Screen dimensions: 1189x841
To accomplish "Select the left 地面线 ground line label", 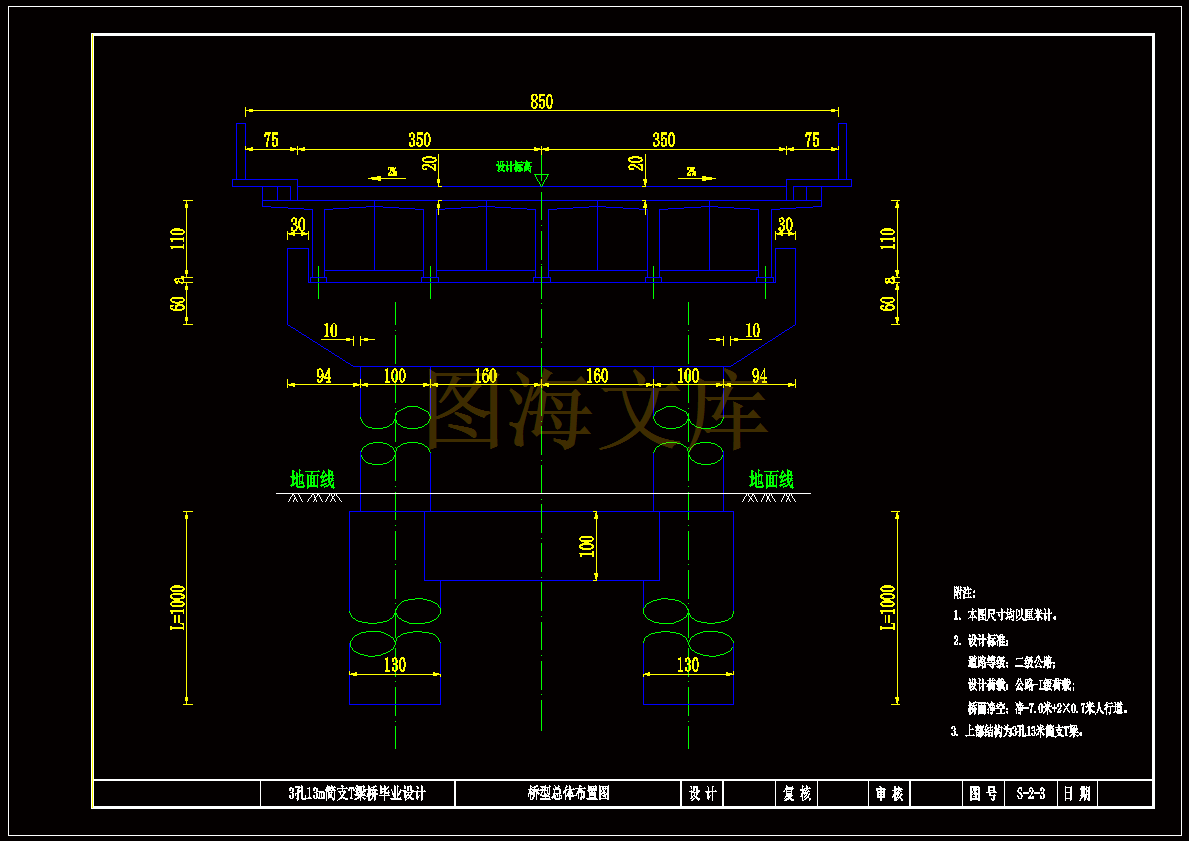I will [x=312, y=479].
